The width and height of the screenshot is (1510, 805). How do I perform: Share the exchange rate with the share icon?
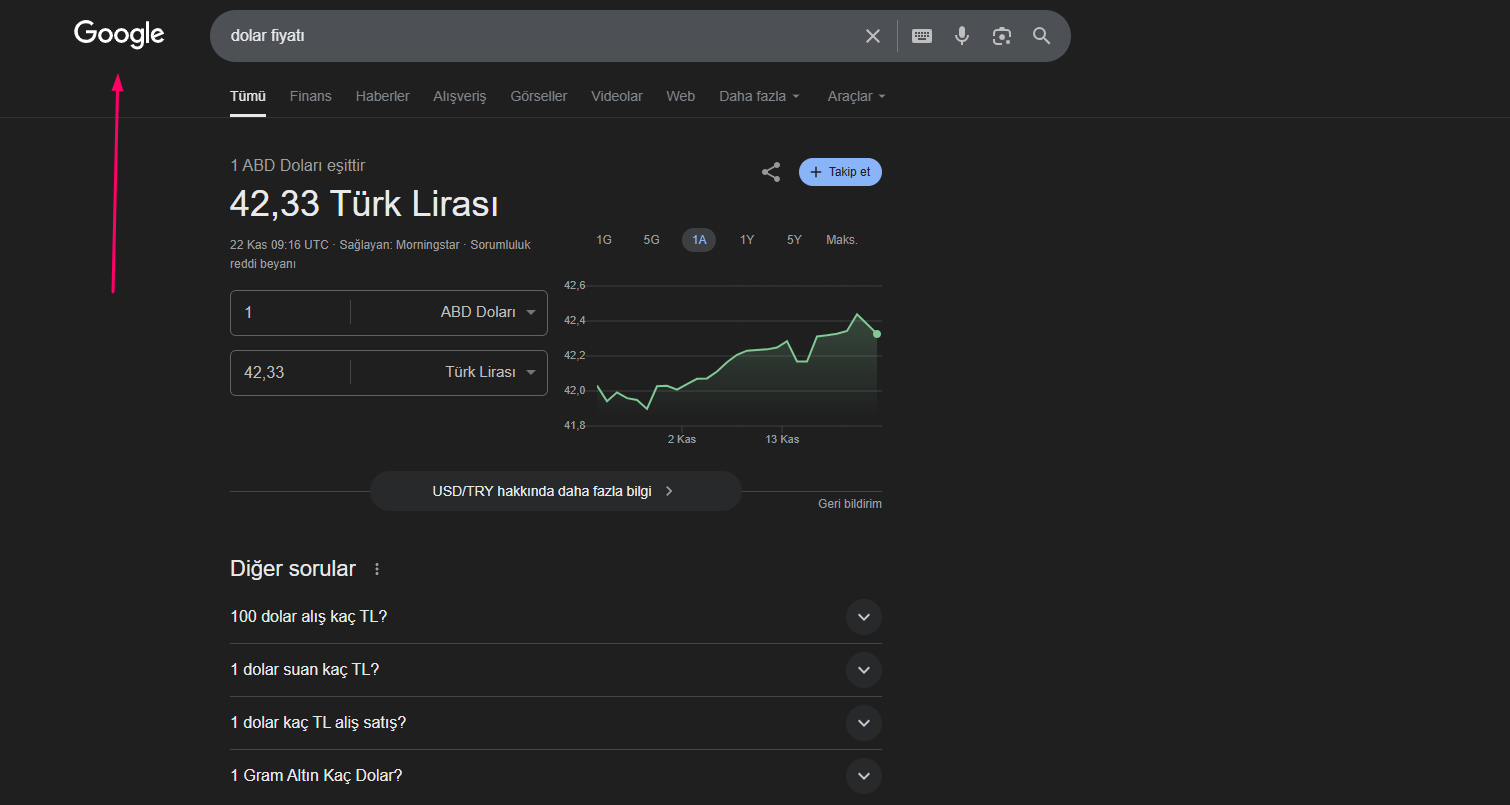pyautogui.click(x=771, y=172)
